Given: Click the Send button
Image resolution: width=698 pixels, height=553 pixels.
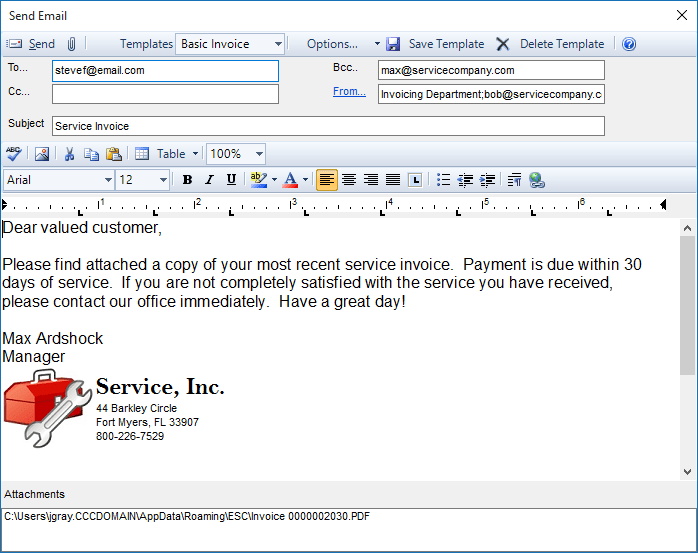Looking at the screenshot, I should 32,44.
